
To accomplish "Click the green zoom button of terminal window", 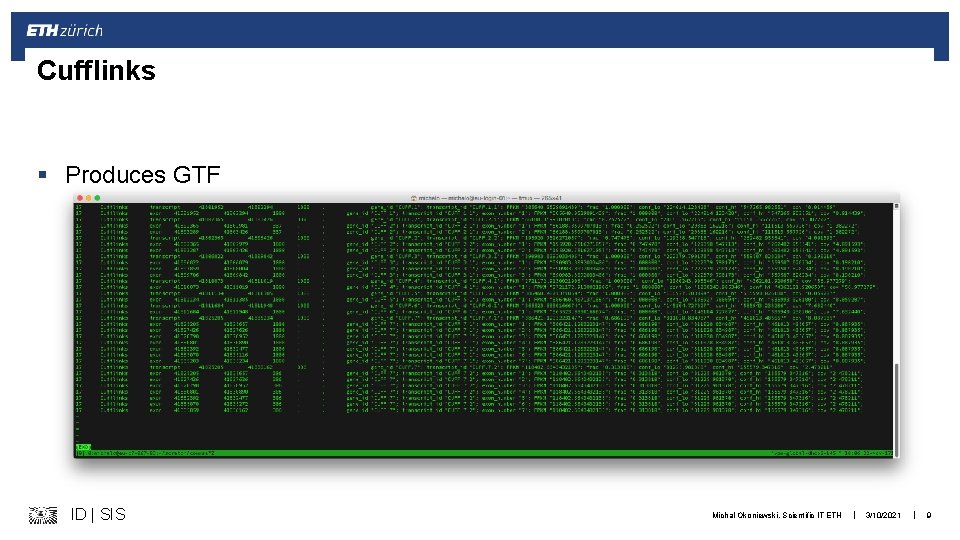I will coord(97,198).
